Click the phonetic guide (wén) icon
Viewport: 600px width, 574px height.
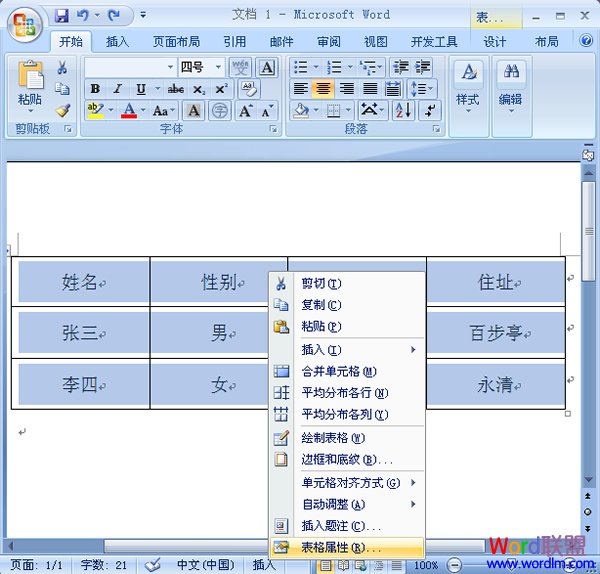240,68
